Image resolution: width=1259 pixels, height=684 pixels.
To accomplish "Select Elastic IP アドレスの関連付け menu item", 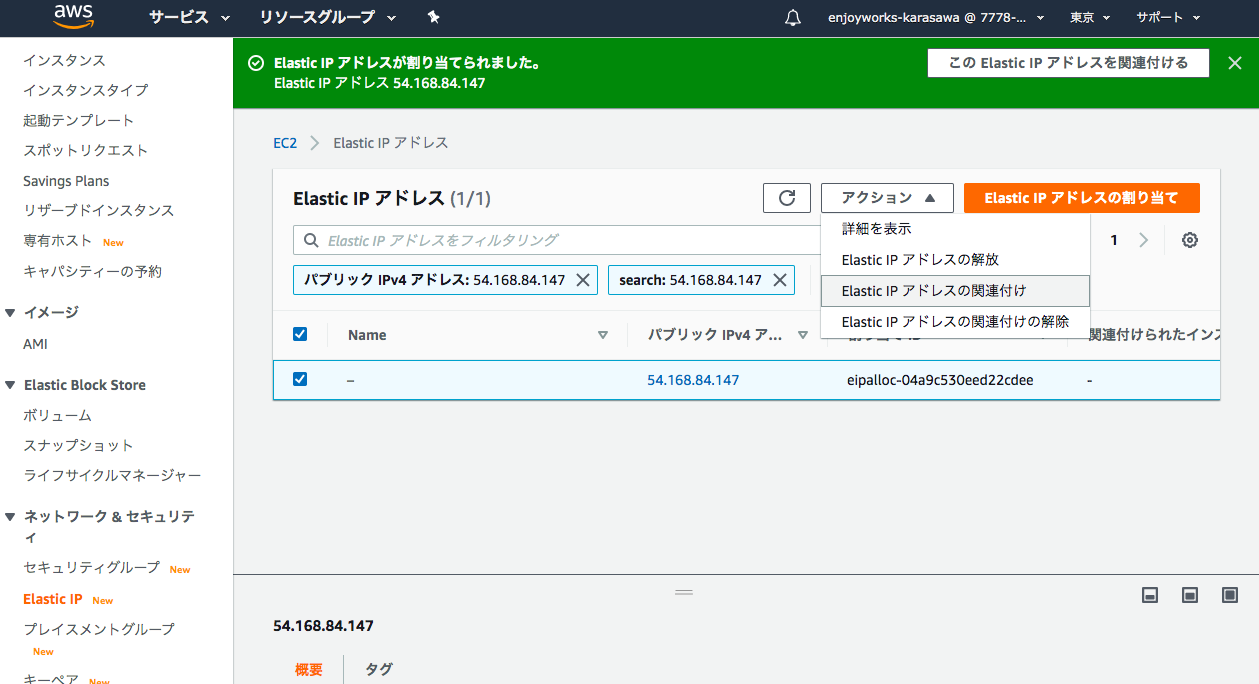I will (x=955, y=291).
